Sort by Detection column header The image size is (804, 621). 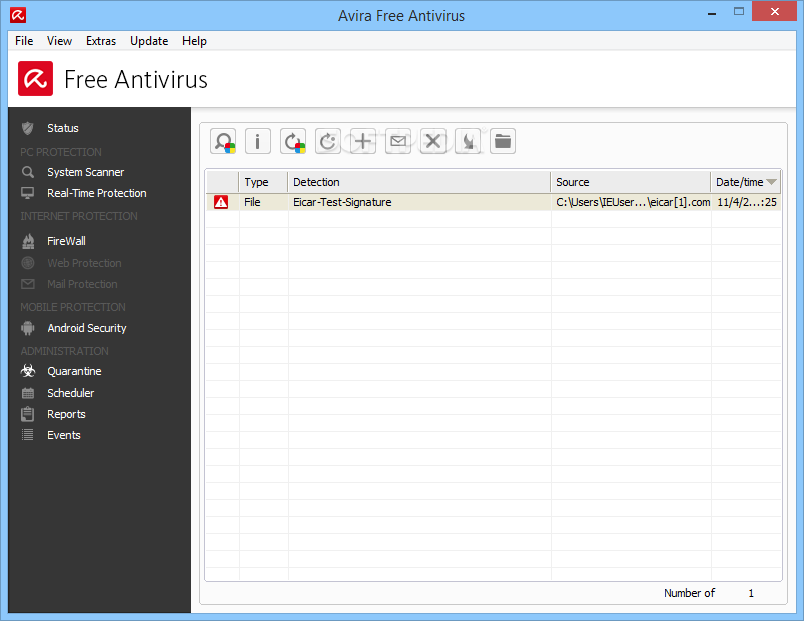tap(419, 182)
